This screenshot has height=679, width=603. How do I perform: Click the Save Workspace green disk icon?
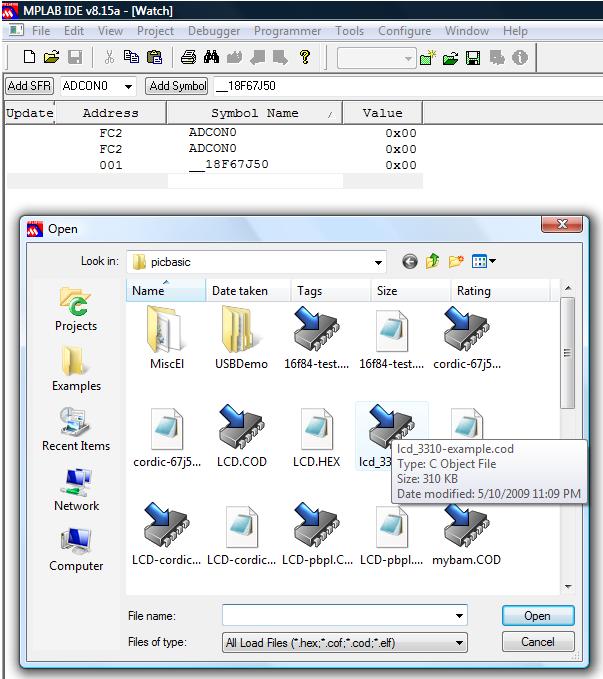point(473,58)
